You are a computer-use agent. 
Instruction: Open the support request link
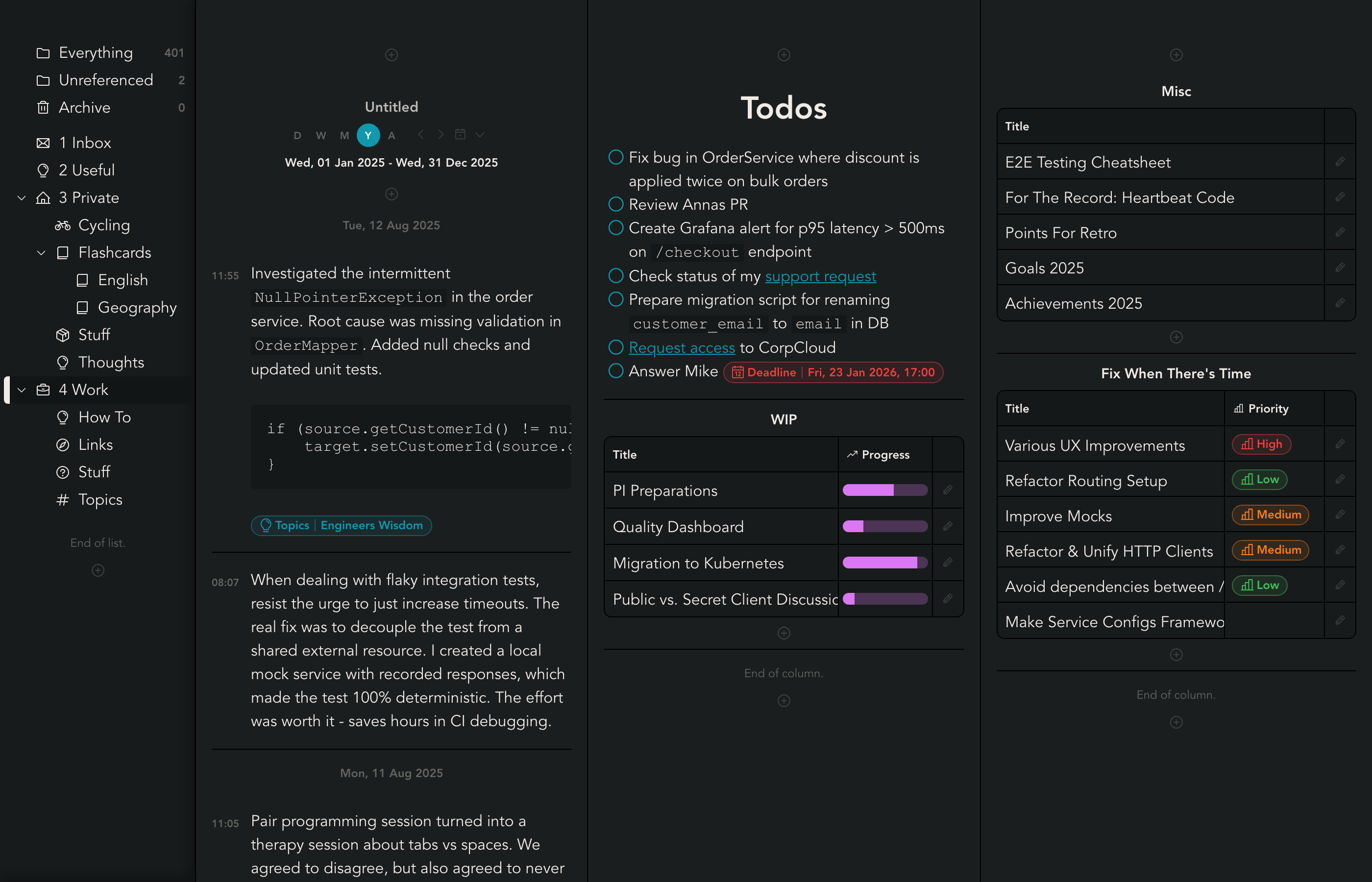point(820,277)
